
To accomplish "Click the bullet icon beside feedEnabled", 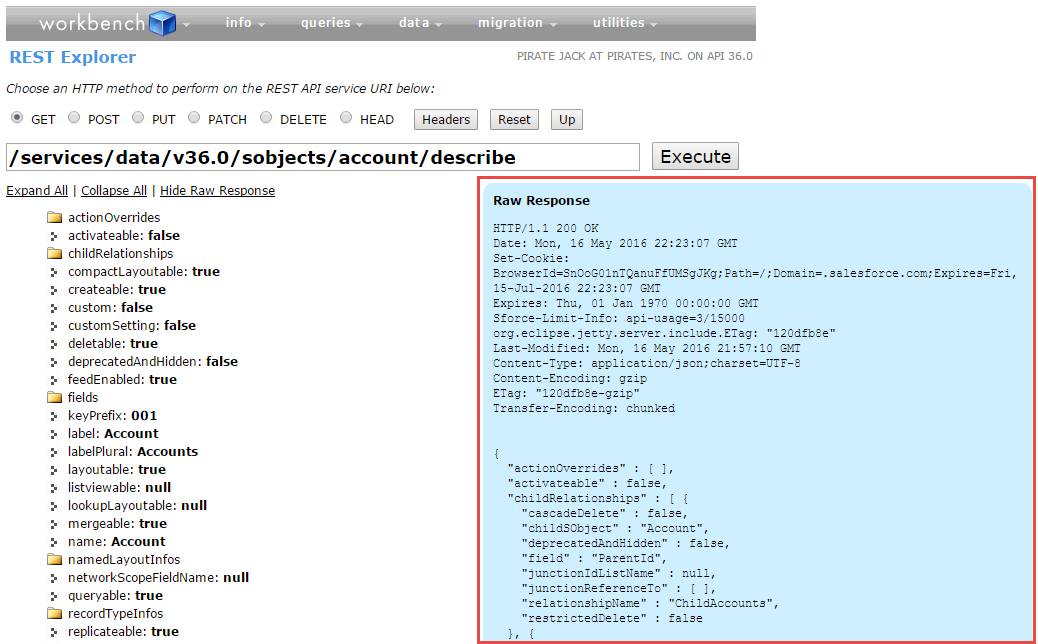I will coord(54,380).
